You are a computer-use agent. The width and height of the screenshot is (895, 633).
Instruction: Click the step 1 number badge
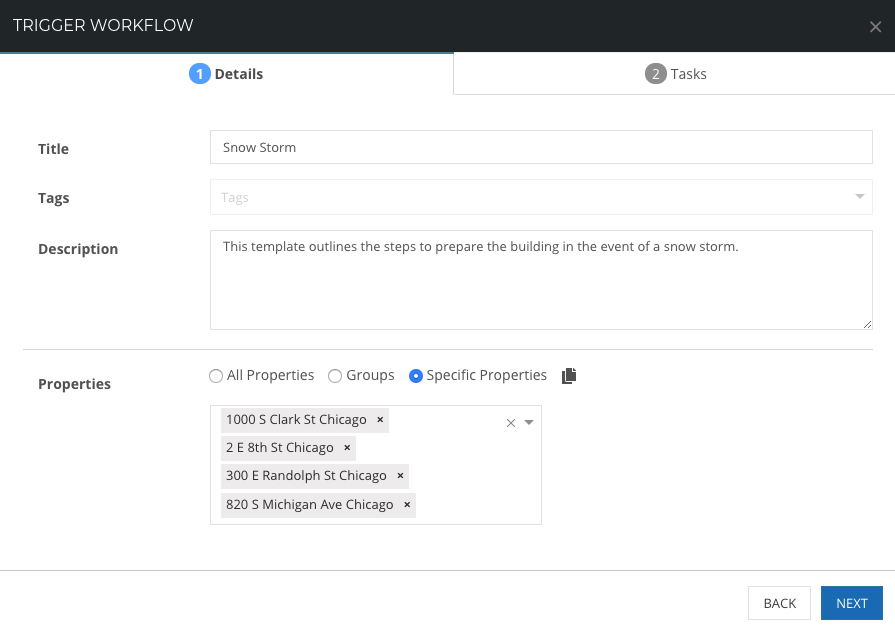tap(200, 74)
